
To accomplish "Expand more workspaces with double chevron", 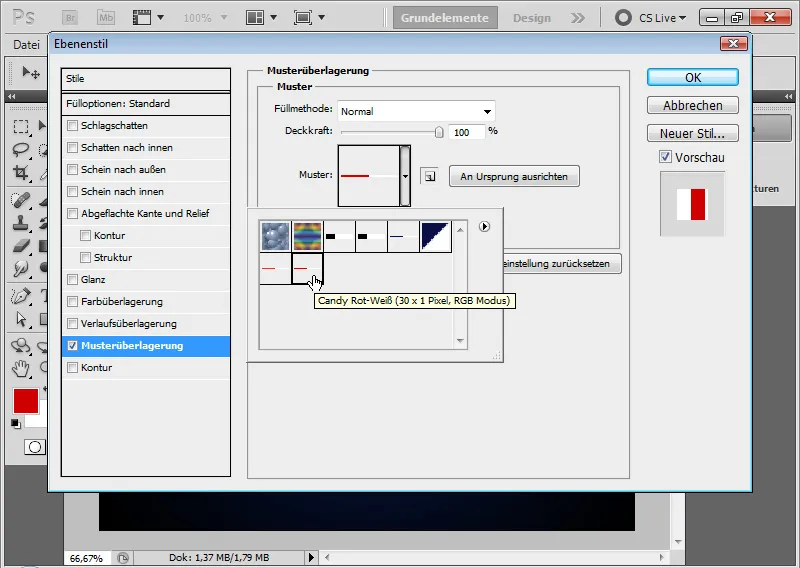I will 578,18.
